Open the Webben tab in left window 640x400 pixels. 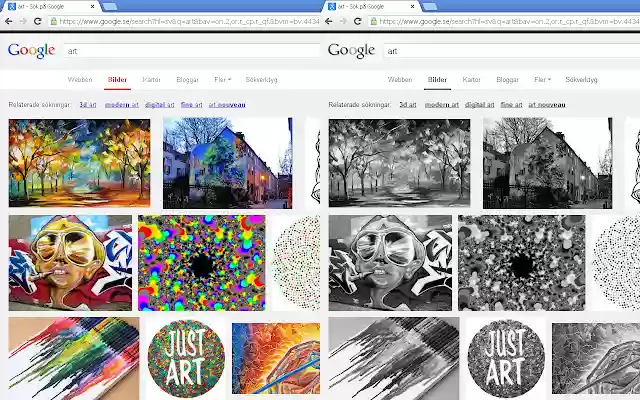pos(80,80)
